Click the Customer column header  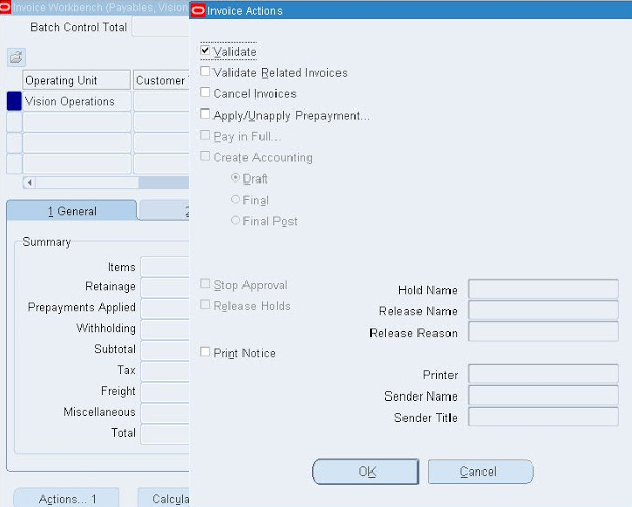tap(161, 80)
